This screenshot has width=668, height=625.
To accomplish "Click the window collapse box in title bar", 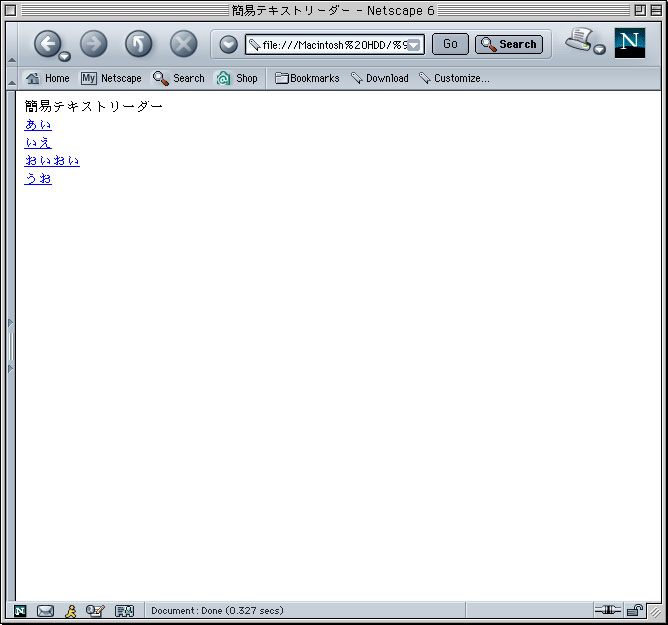I will click(656, 10).
